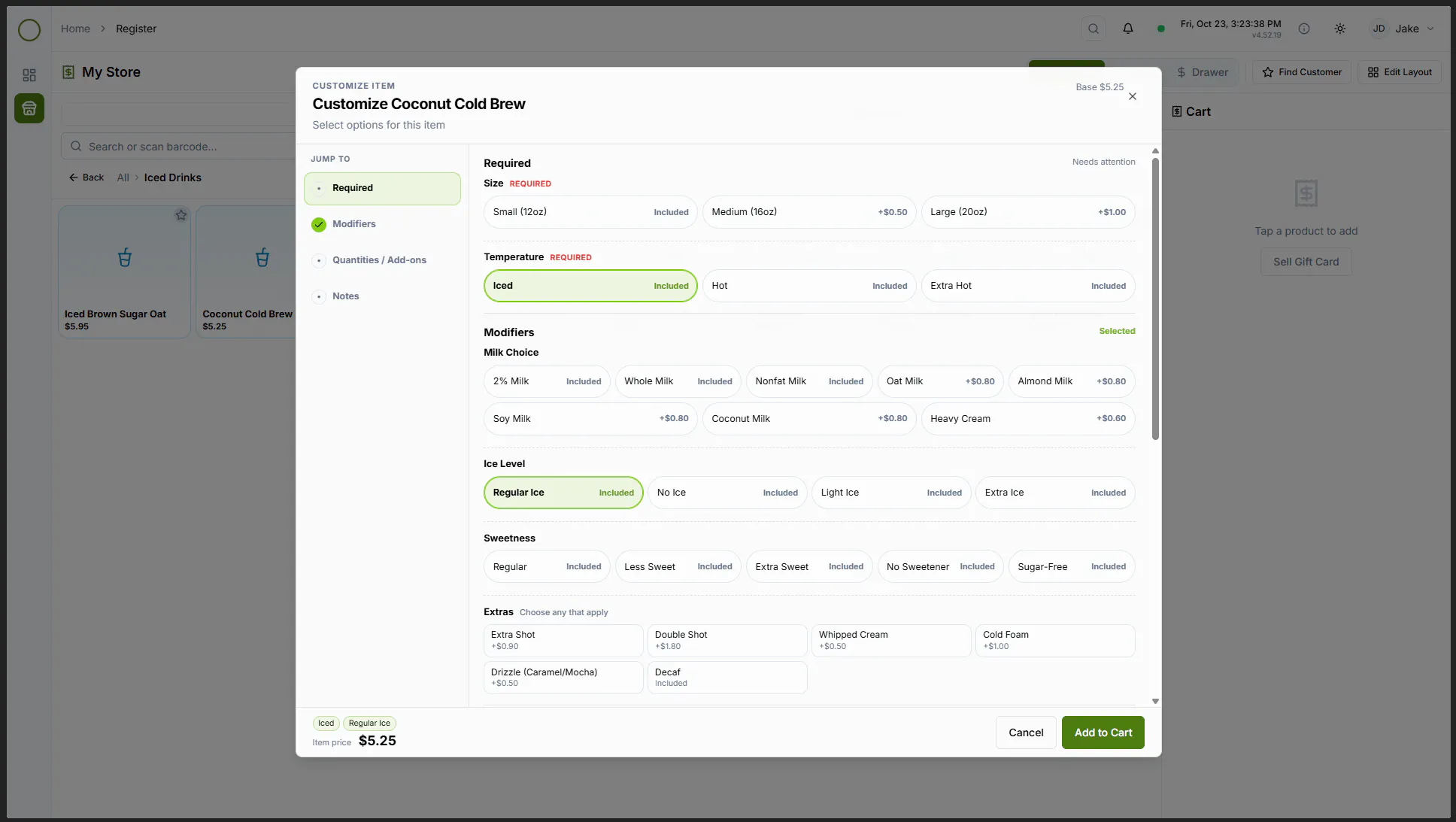Favorite Iced Brown Sugar Oat star icon
The width and height of the screenshot is (1456, 822).
pos(181,215)
